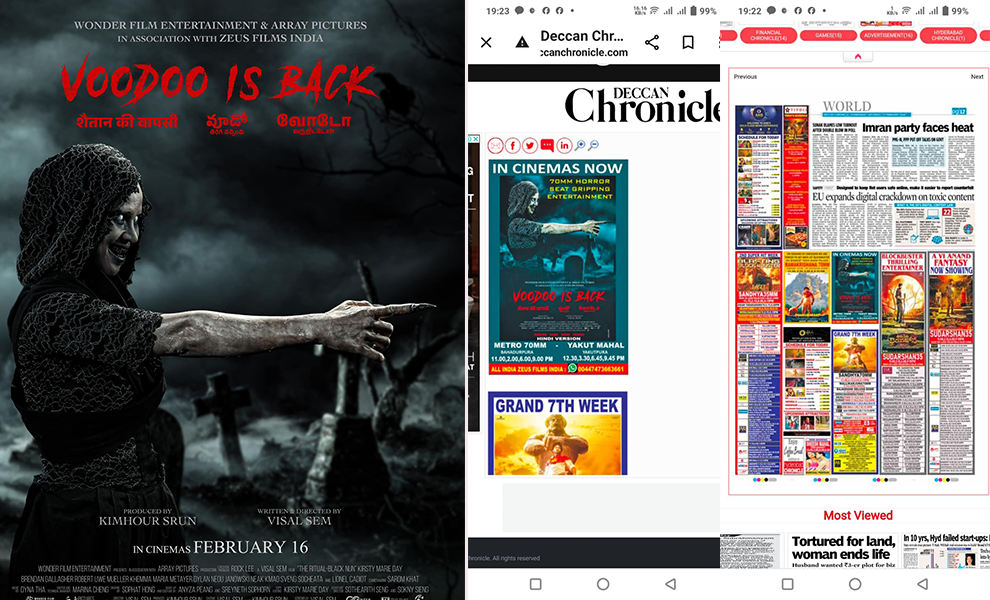Bookmark the Deccan Chronicle page
The width and height of the screenshot is (990, 600).
[x=688, y=42]
